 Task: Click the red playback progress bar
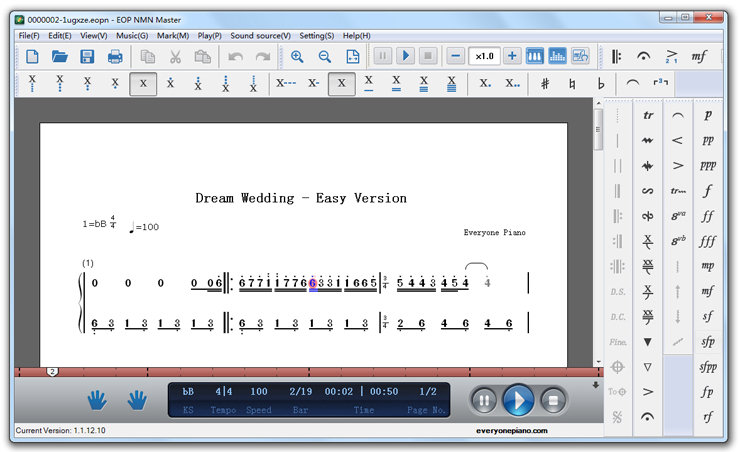[x=300, y=372]
